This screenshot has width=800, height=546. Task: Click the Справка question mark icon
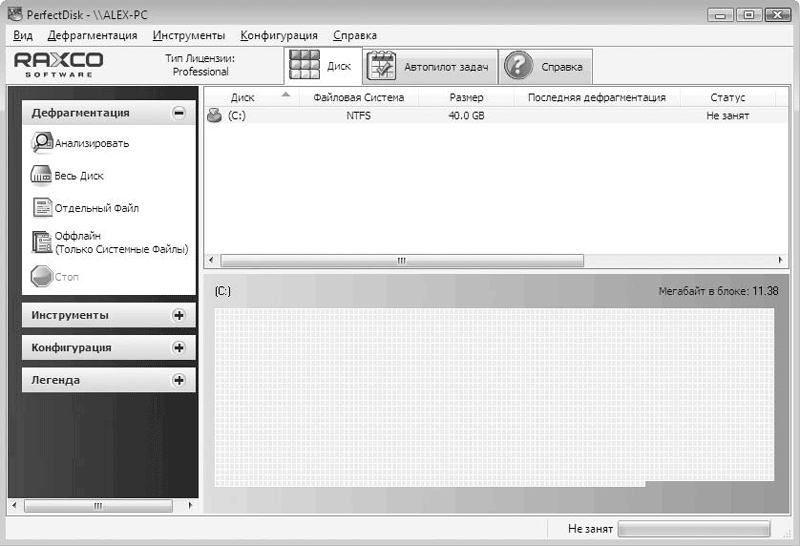click(x=517, y=67)
